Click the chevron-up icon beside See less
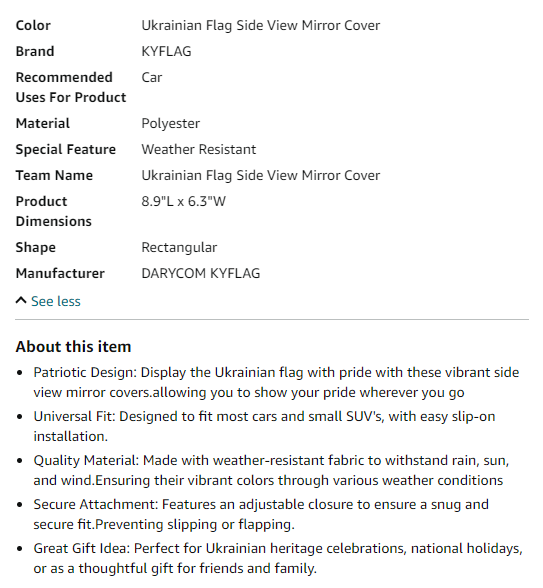Screen dimensions: 543x588 point(21,300)
